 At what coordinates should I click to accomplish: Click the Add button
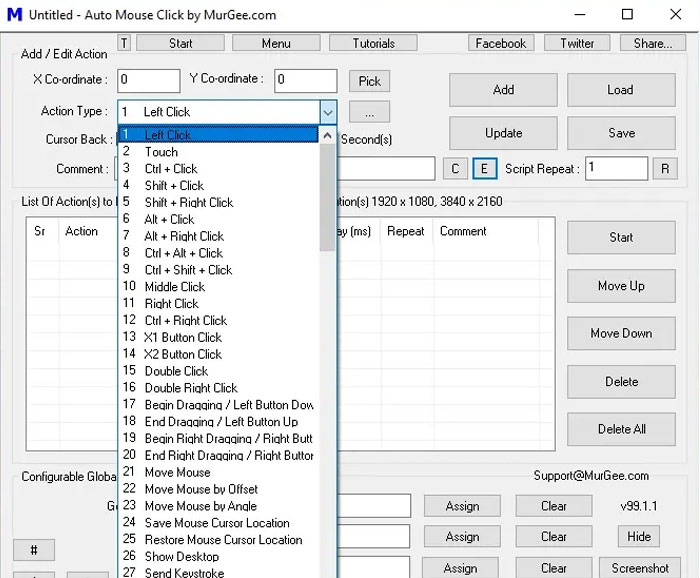pos(503,90)
